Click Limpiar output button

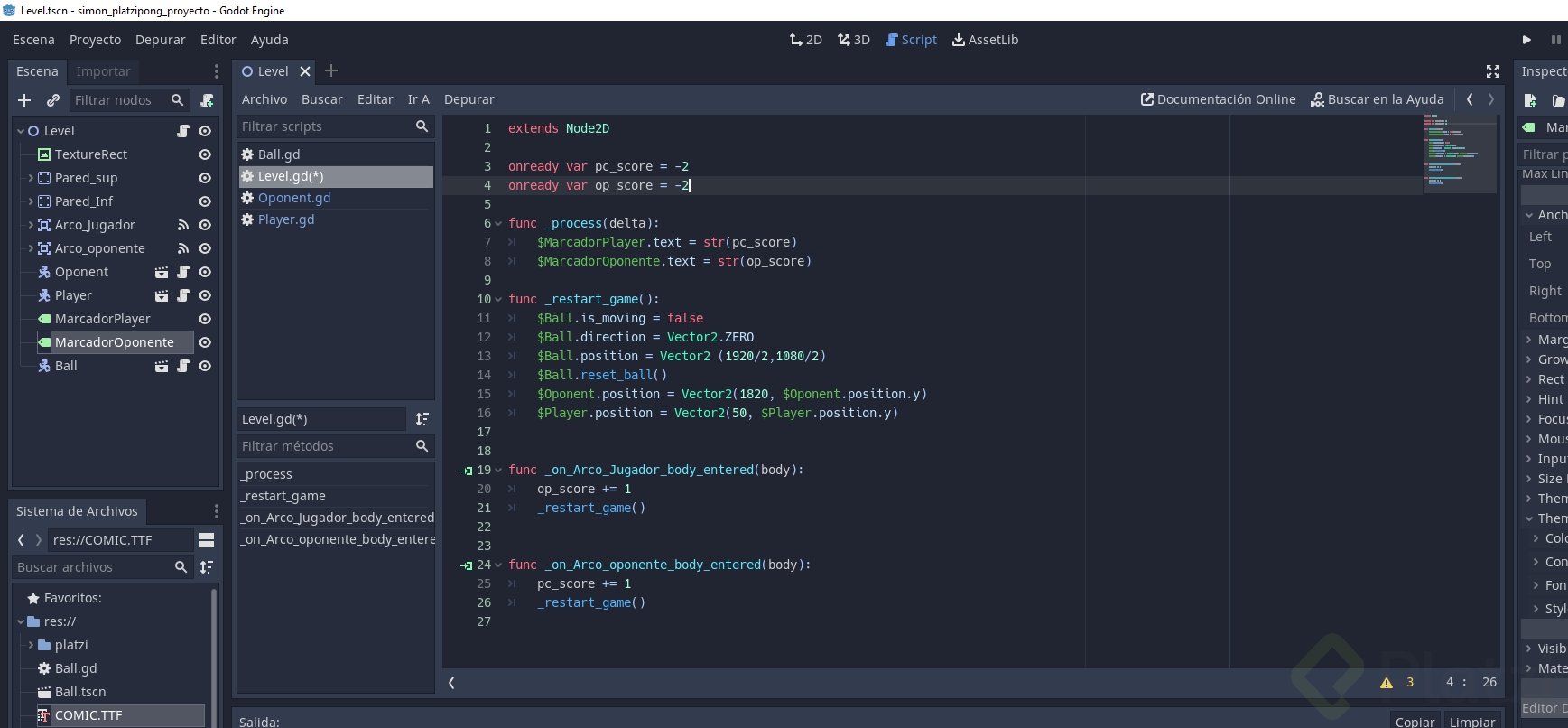1471,721
